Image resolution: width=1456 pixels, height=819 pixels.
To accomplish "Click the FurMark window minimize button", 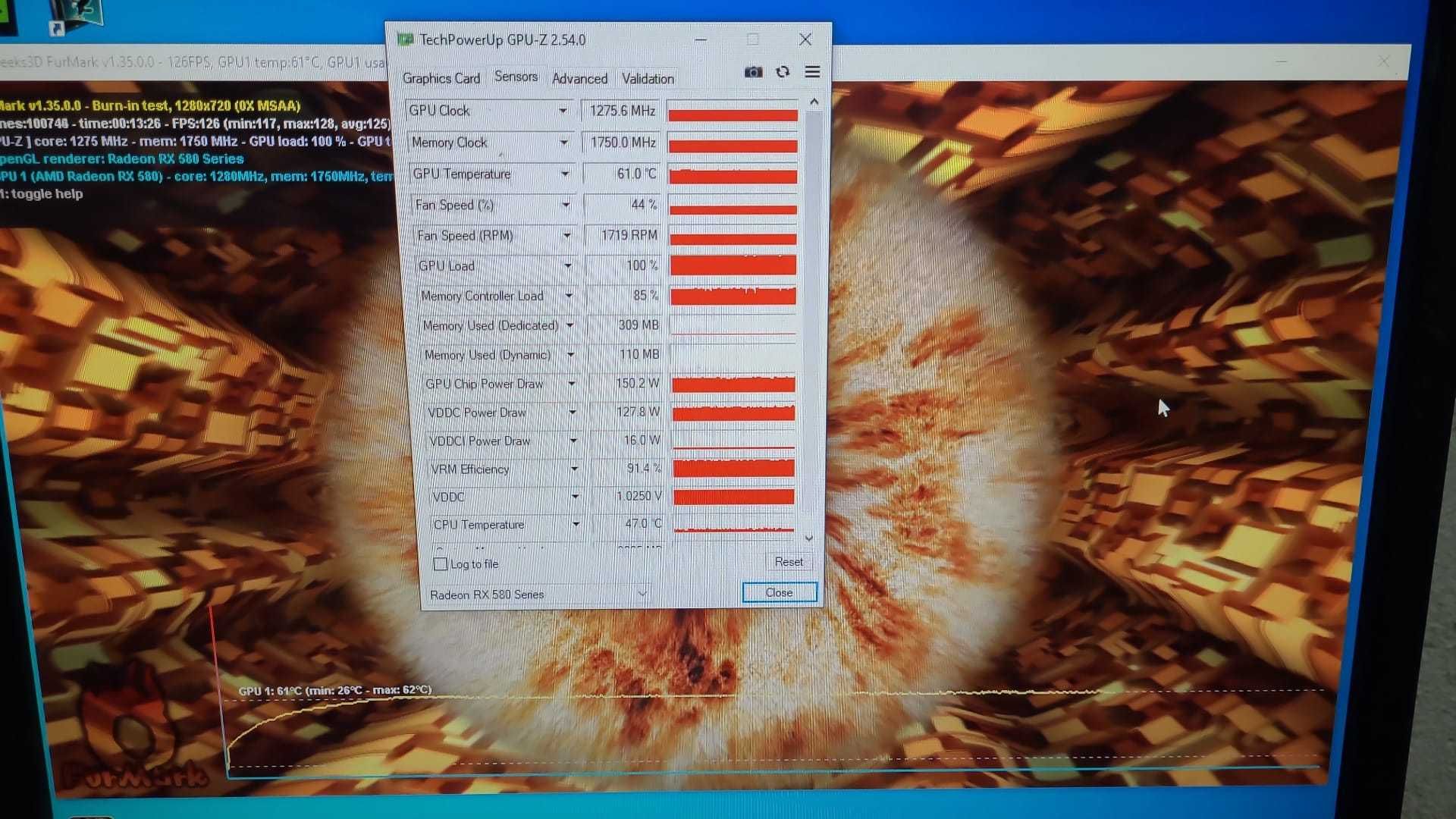I will coord(1281,61).
